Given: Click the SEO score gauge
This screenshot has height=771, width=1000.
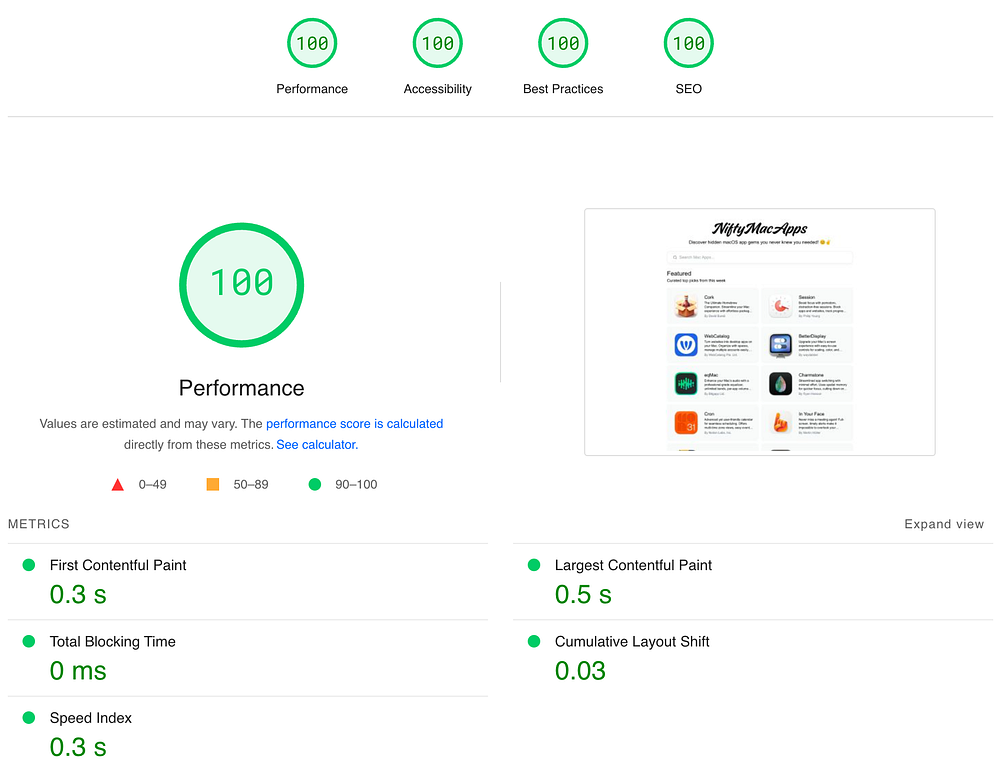Looking at the screenshot, I should [x=689, y=43].
